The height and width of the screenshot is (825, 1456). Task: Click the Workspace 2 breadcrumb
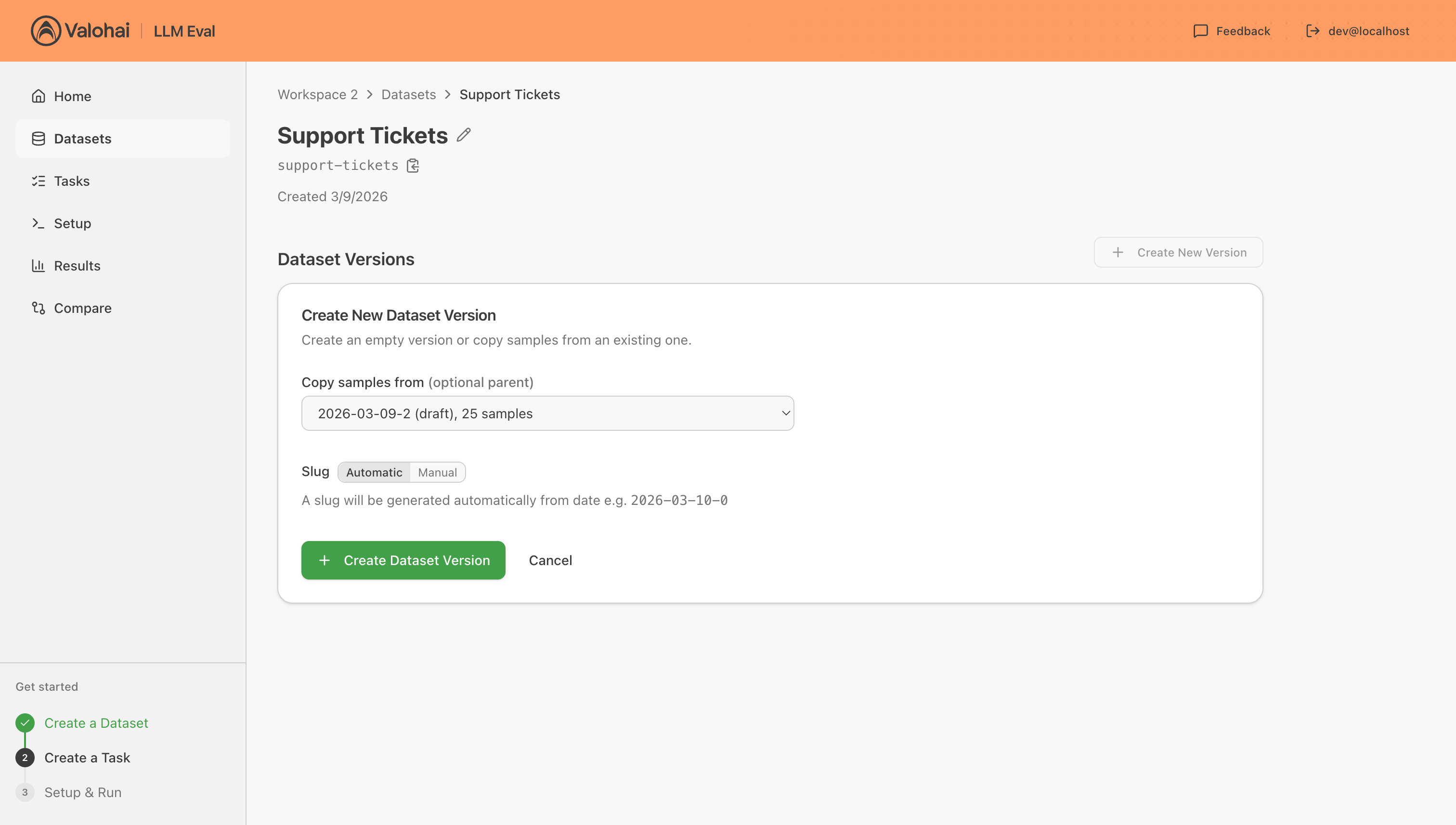(317, 95)
